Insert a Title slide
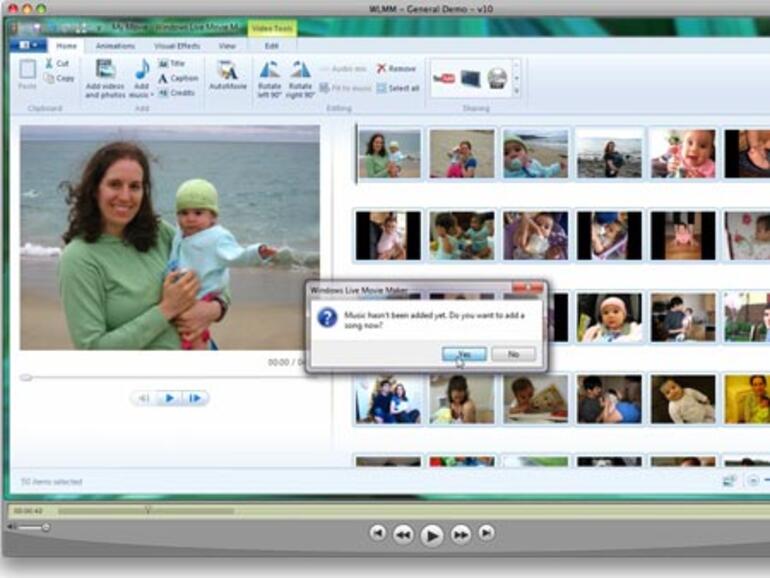770x578 pixels. click(x=171, y=63)
